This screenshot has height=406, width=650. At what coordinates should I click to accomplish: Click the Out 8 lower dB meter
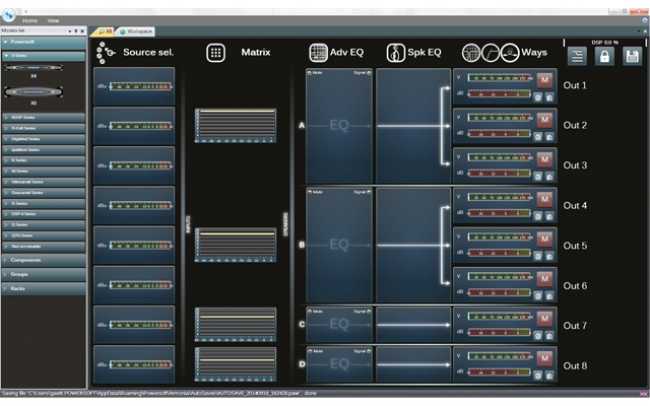click(500, 372)
